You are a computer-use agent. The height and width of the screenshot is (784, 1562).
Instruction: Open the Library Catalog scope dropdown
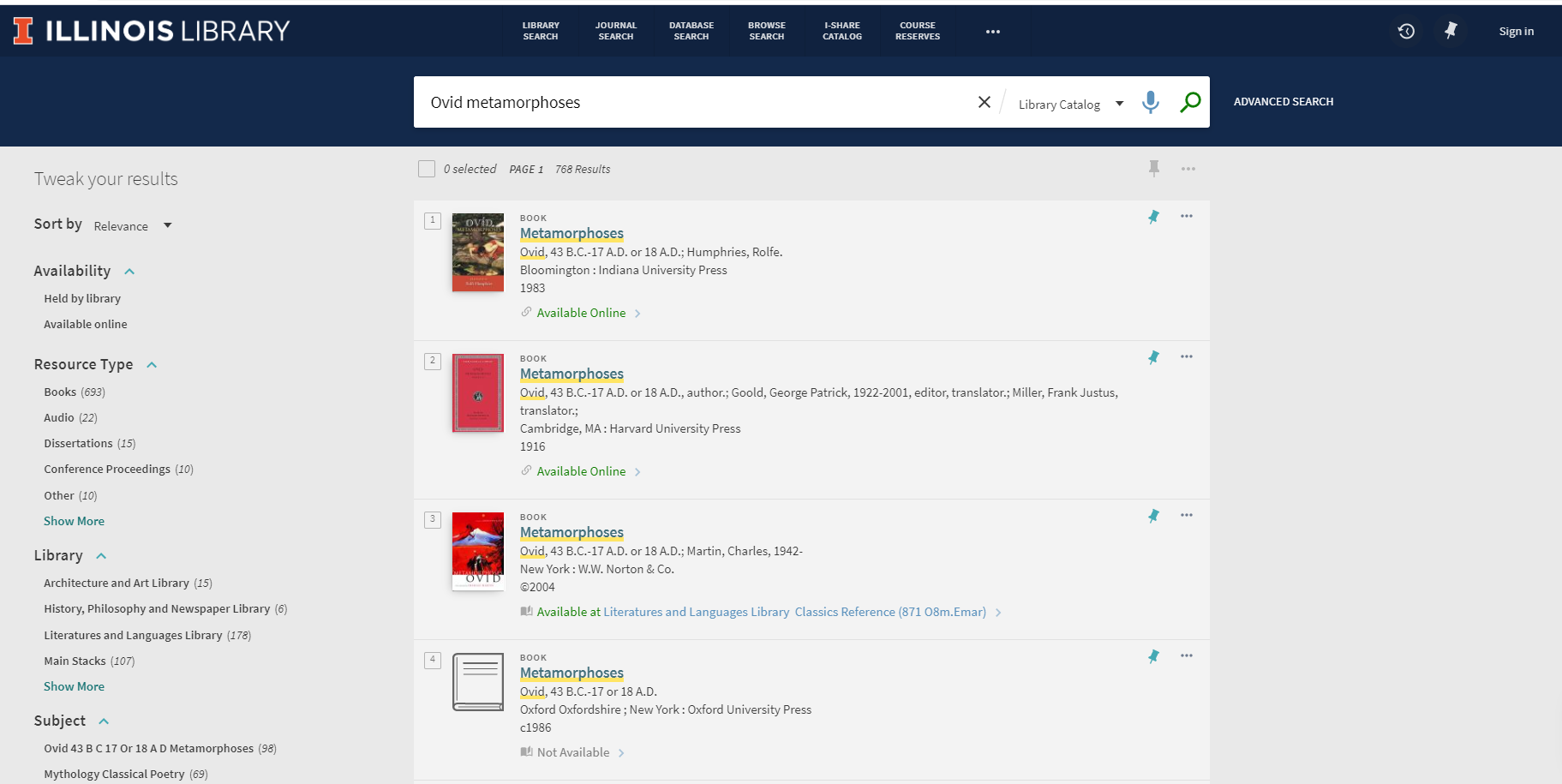coord(1069,104)
